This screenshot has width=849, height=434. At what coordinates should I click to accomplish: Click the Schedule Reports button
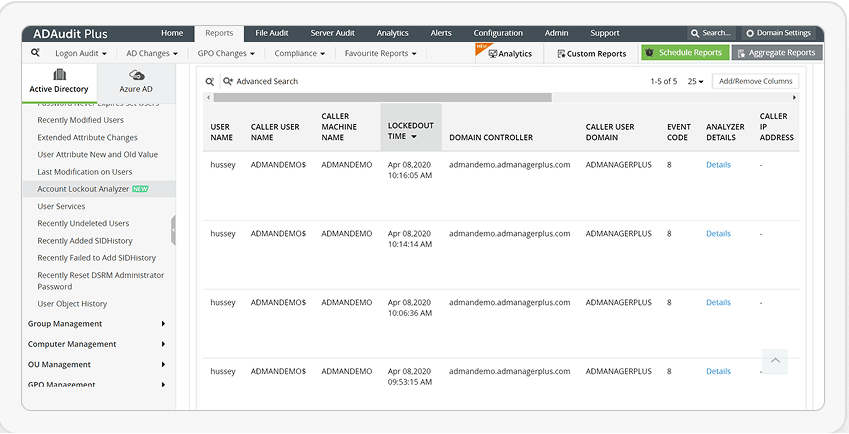coord(685,52)
